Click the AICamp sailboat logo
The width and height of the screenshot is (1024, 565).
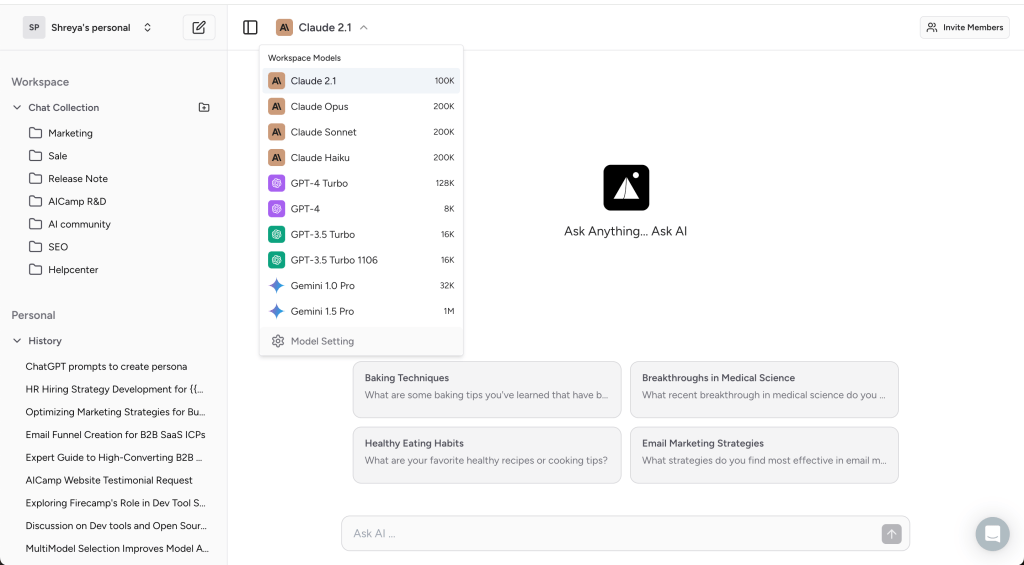626,187
